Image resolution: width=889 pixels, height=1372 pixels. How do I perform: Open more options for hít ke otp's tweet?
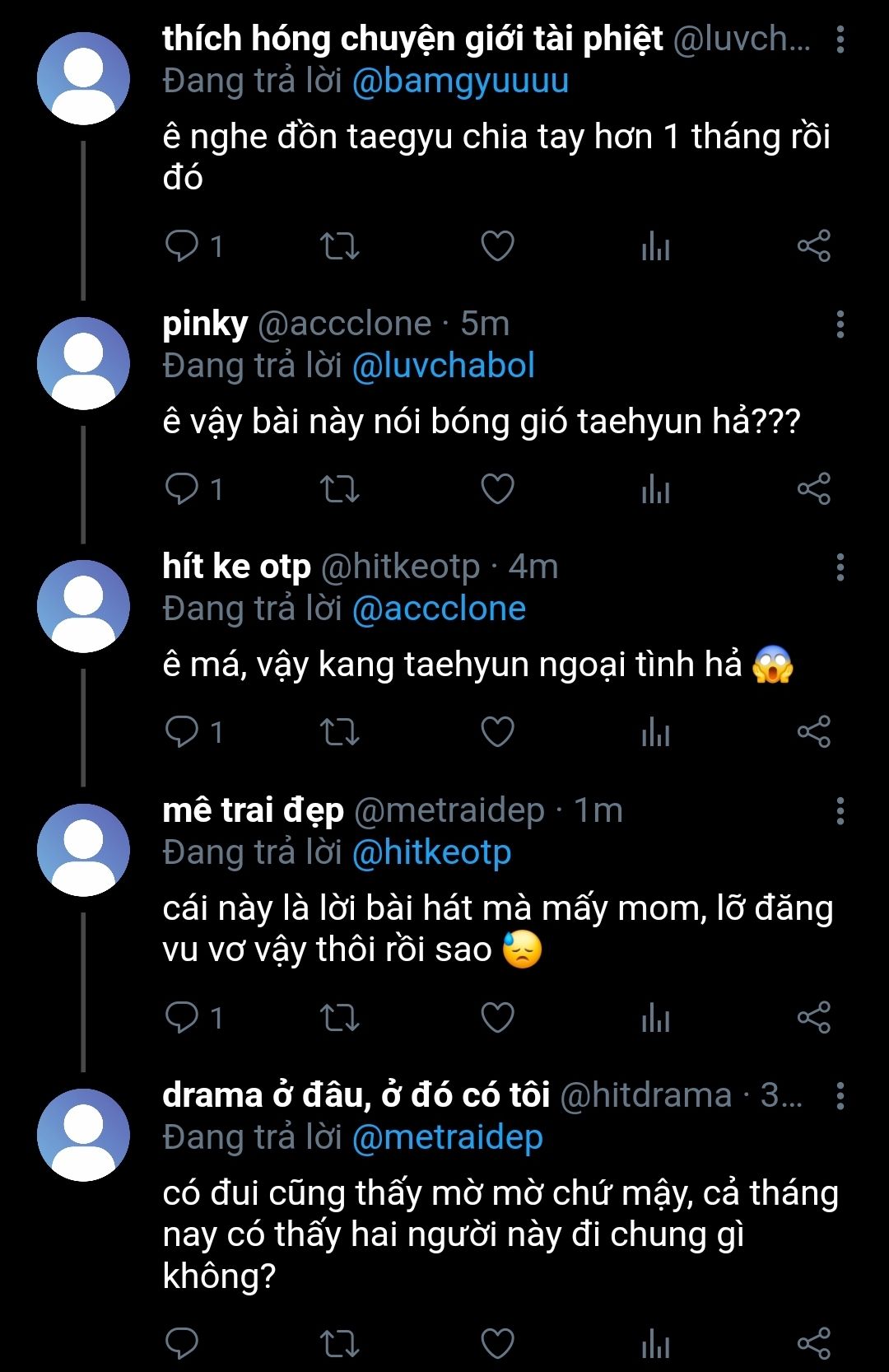tap(840, 567)
